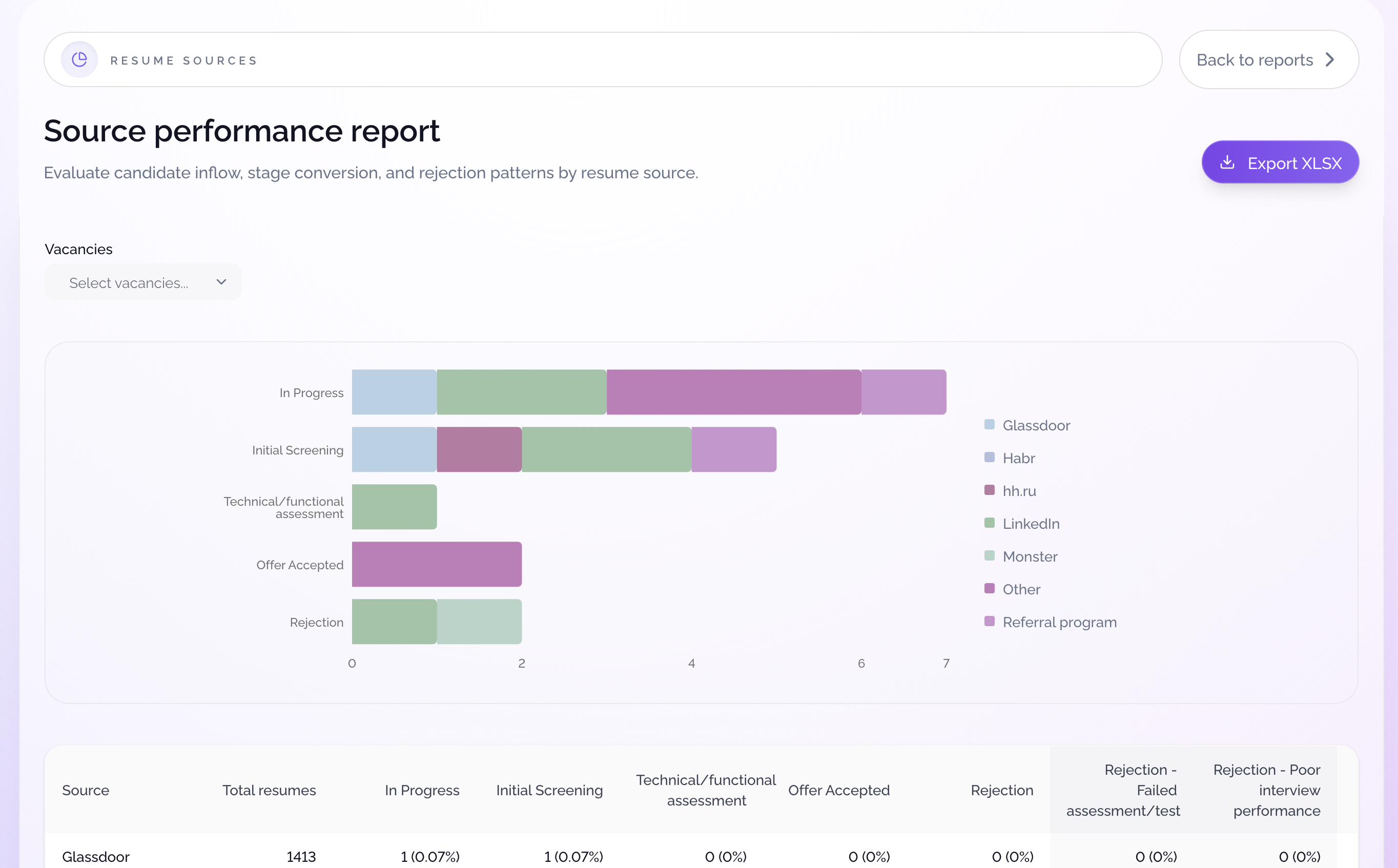This screenshot has width=1398, height=868.
Task: Click the chevron icon in the vacancies selector
Action: point(220,282)
